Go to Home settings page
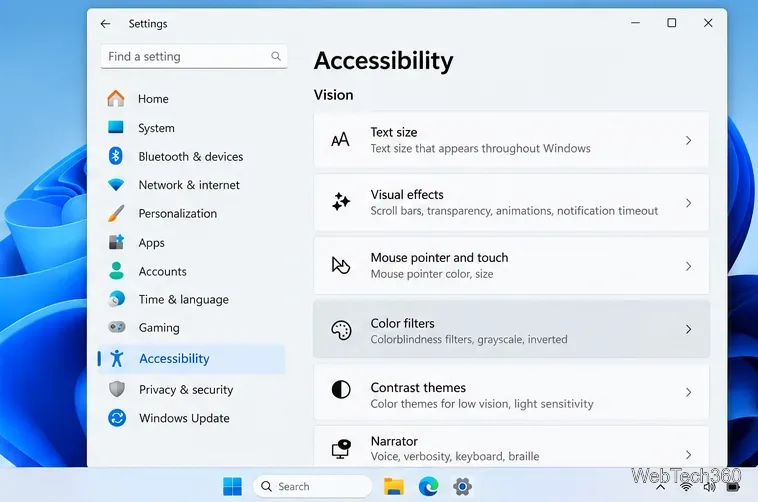 pos(153,99)
